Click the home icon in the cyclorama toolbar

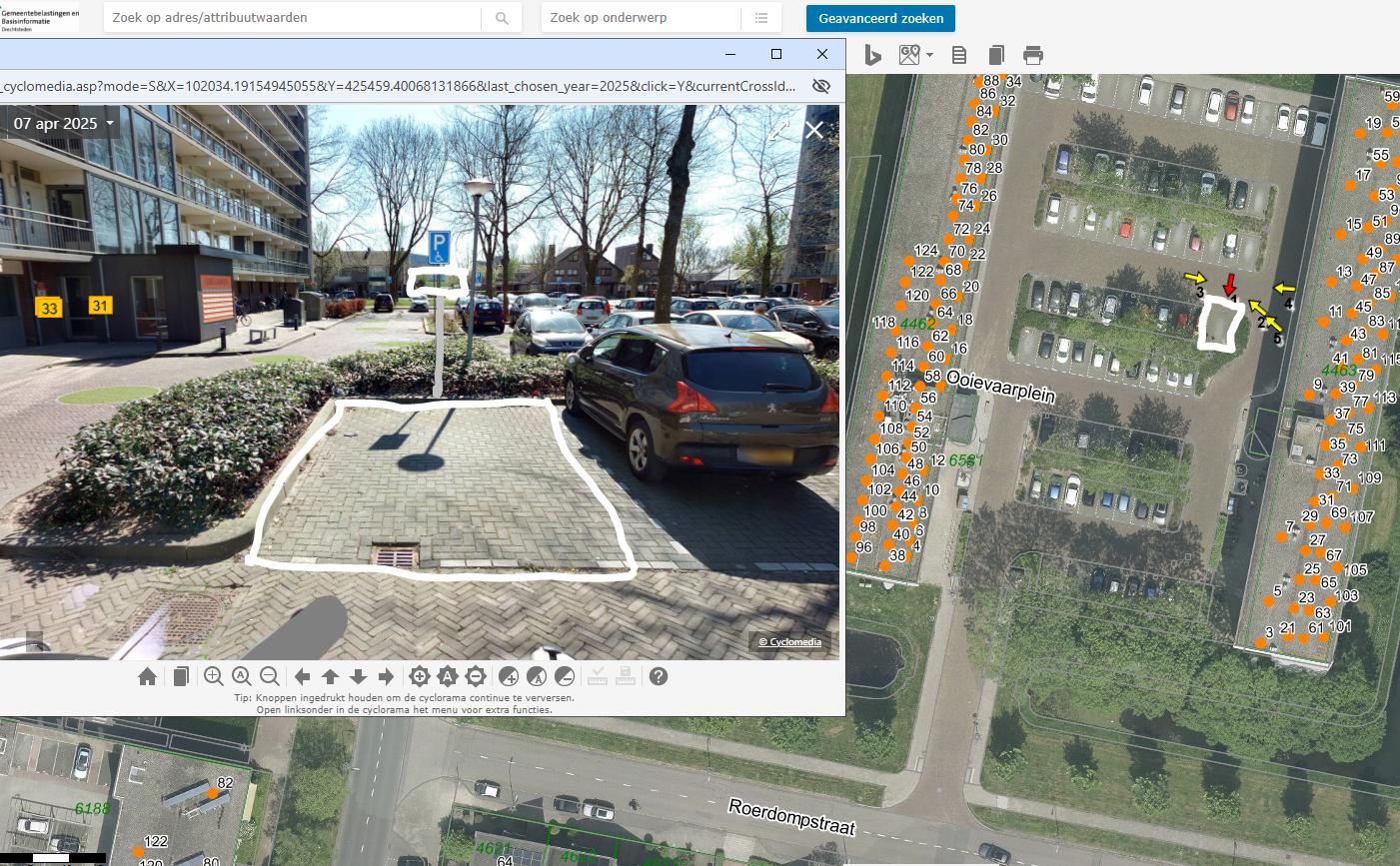tap(147, 677)
